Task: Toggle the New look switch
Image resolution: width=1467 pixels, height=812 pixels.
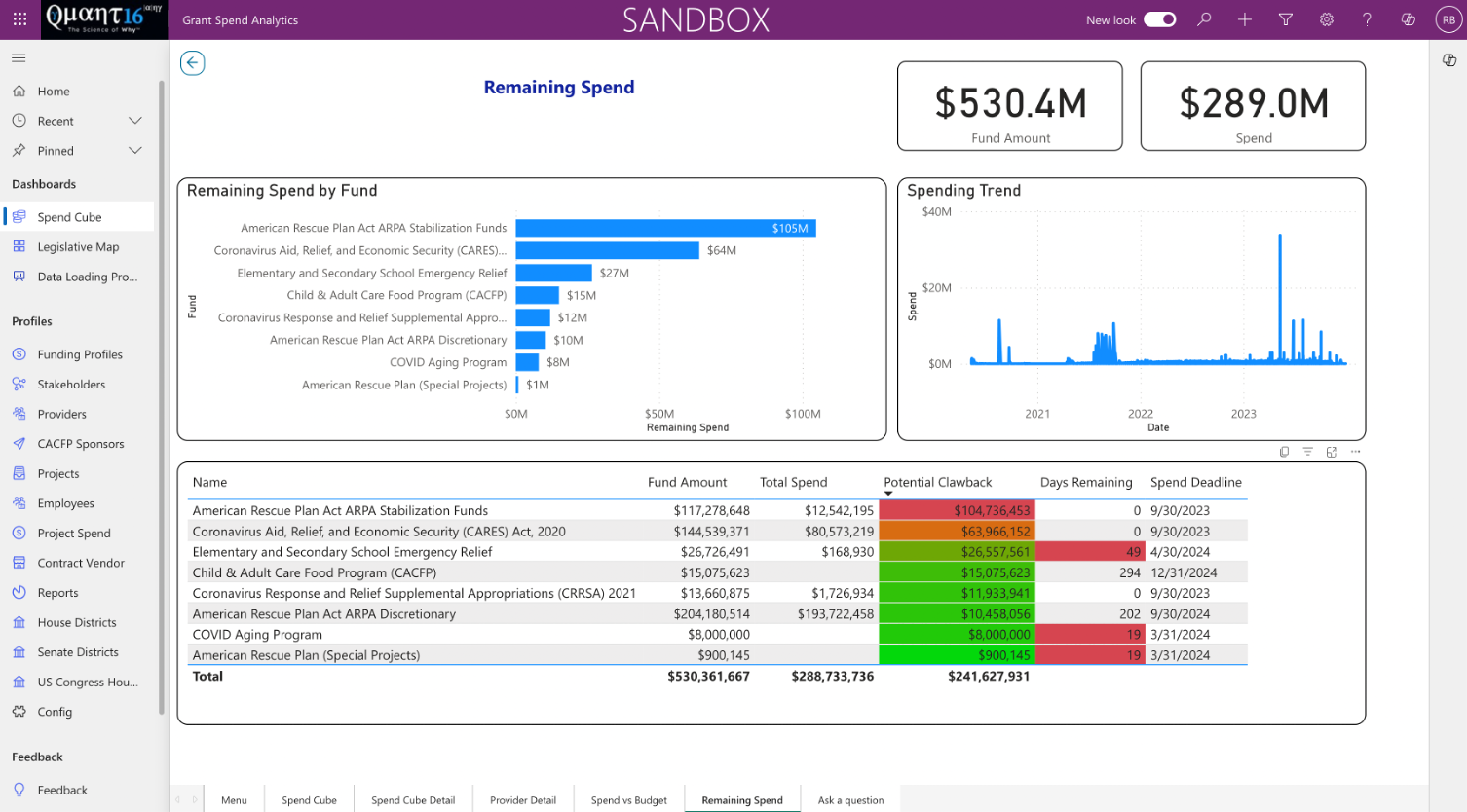Action: point(1159,19)
